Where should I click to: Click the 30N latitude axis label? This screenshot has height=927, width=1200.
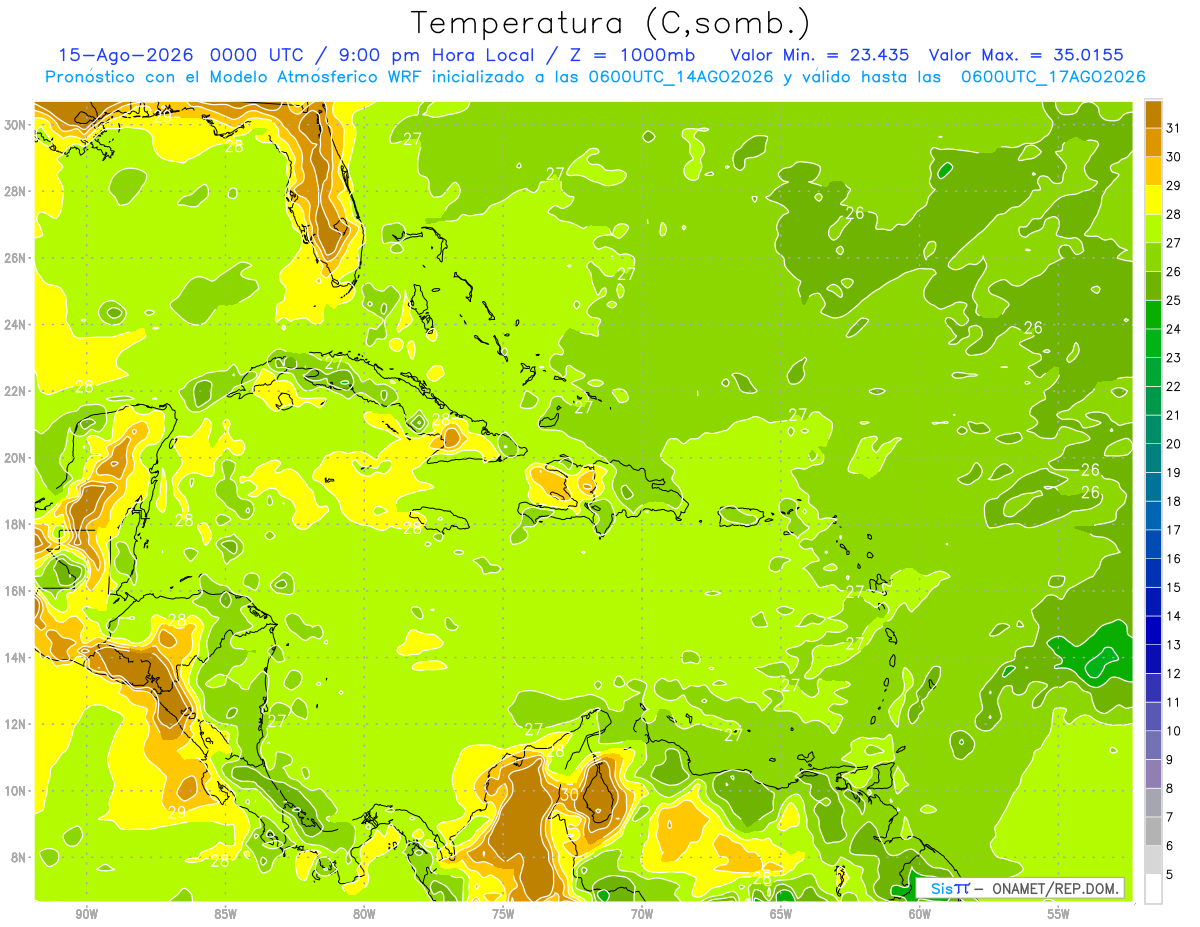click(15, 124)
